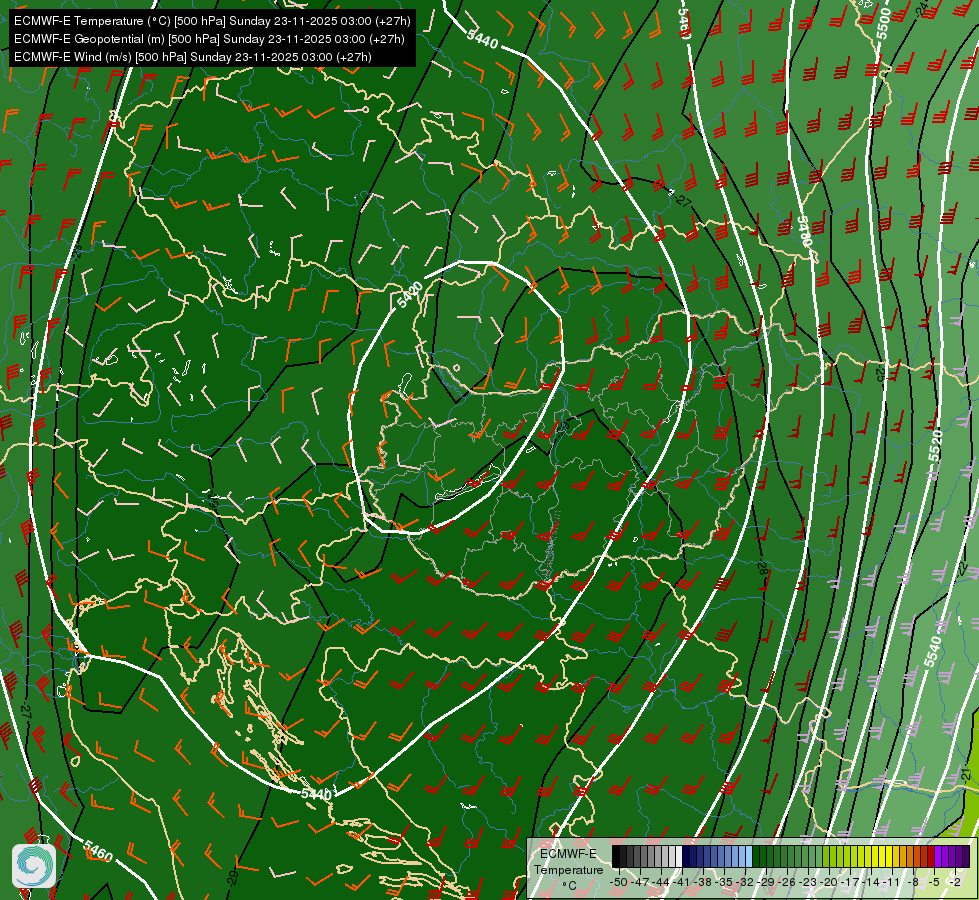The width and height of the screenshot is (979, 900).
Task: Click the -50 value on the temperature legend
Action: pyautogui.click(x=619, y=882)
